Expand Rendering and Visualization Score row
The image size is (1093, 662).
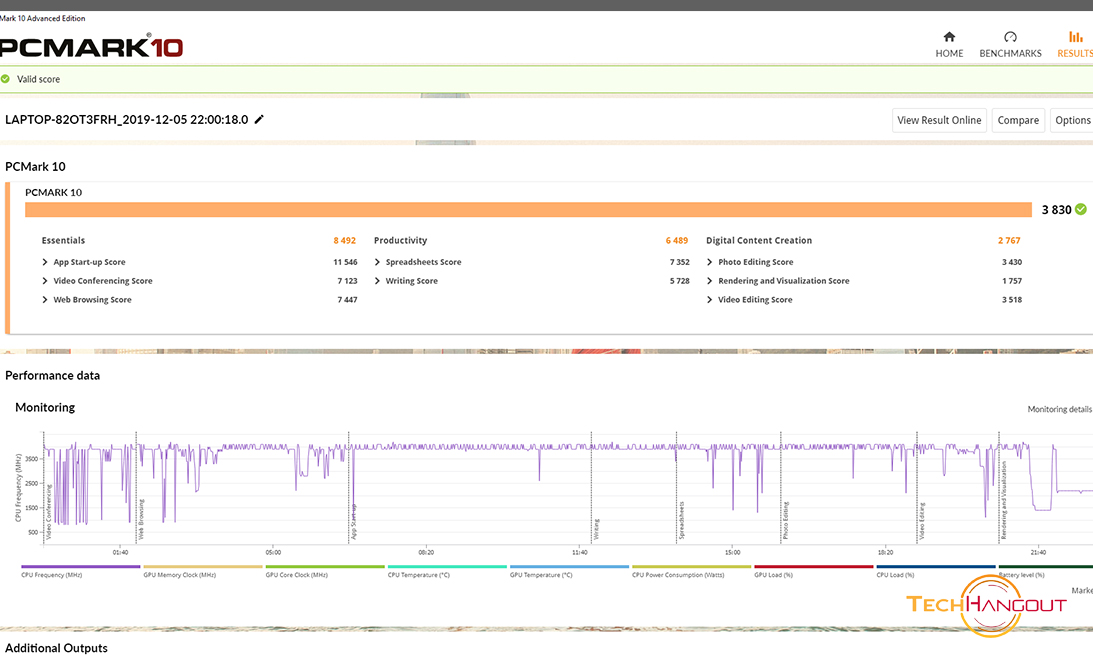click(710, 281)
